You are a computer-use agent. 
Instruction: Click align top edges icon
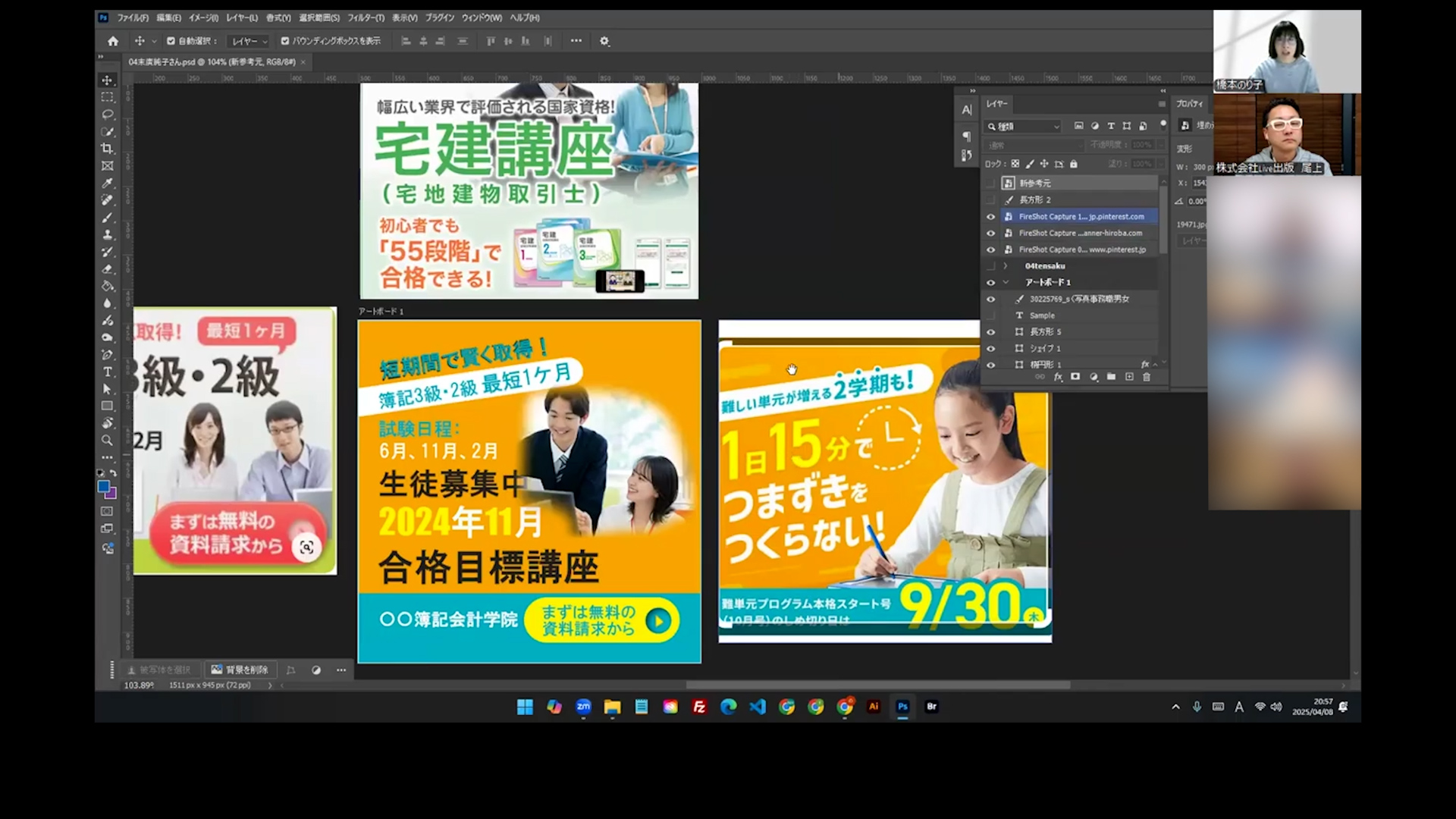click(x=491, y=41)
